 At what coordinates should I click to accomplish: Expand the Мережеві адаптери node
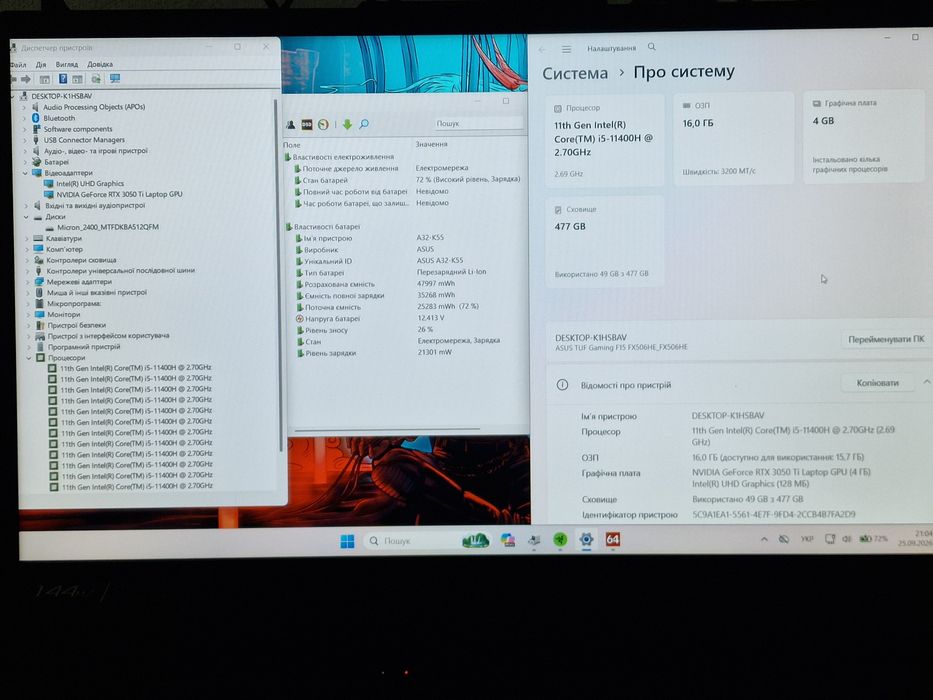(x=27, y=282)
